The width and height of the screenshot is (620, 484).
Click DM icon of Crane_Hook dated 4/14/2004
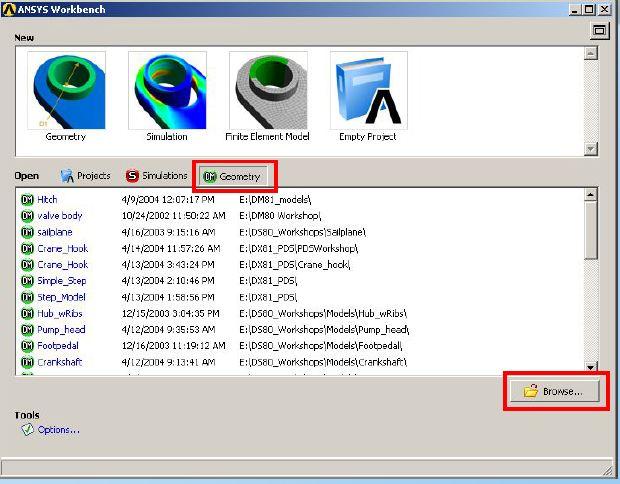(x=27, y=249)
